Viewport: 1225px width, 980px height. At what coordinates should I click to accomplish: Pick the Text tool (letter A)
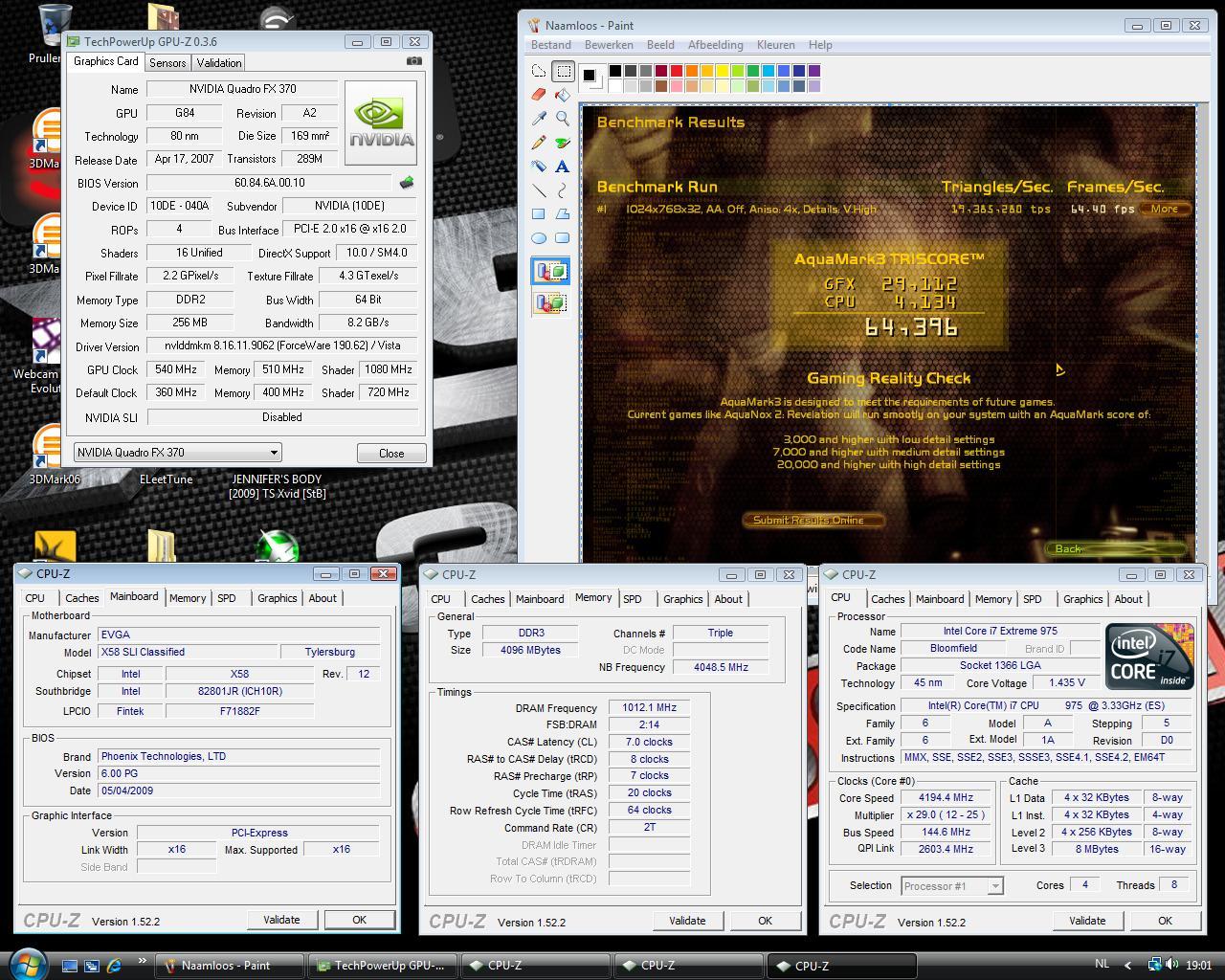pos(563,167)
